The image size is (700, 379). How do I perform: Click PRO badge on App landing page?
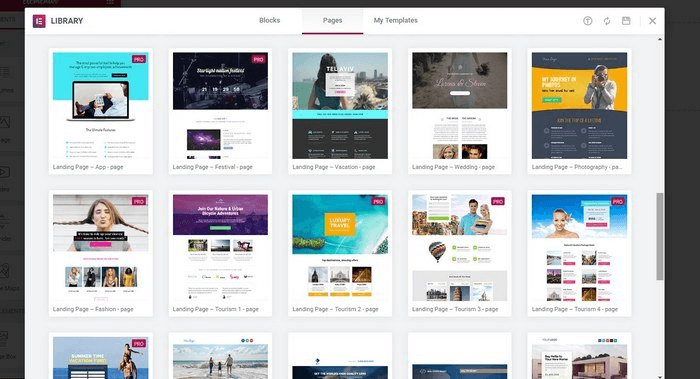tap(139, 59)
